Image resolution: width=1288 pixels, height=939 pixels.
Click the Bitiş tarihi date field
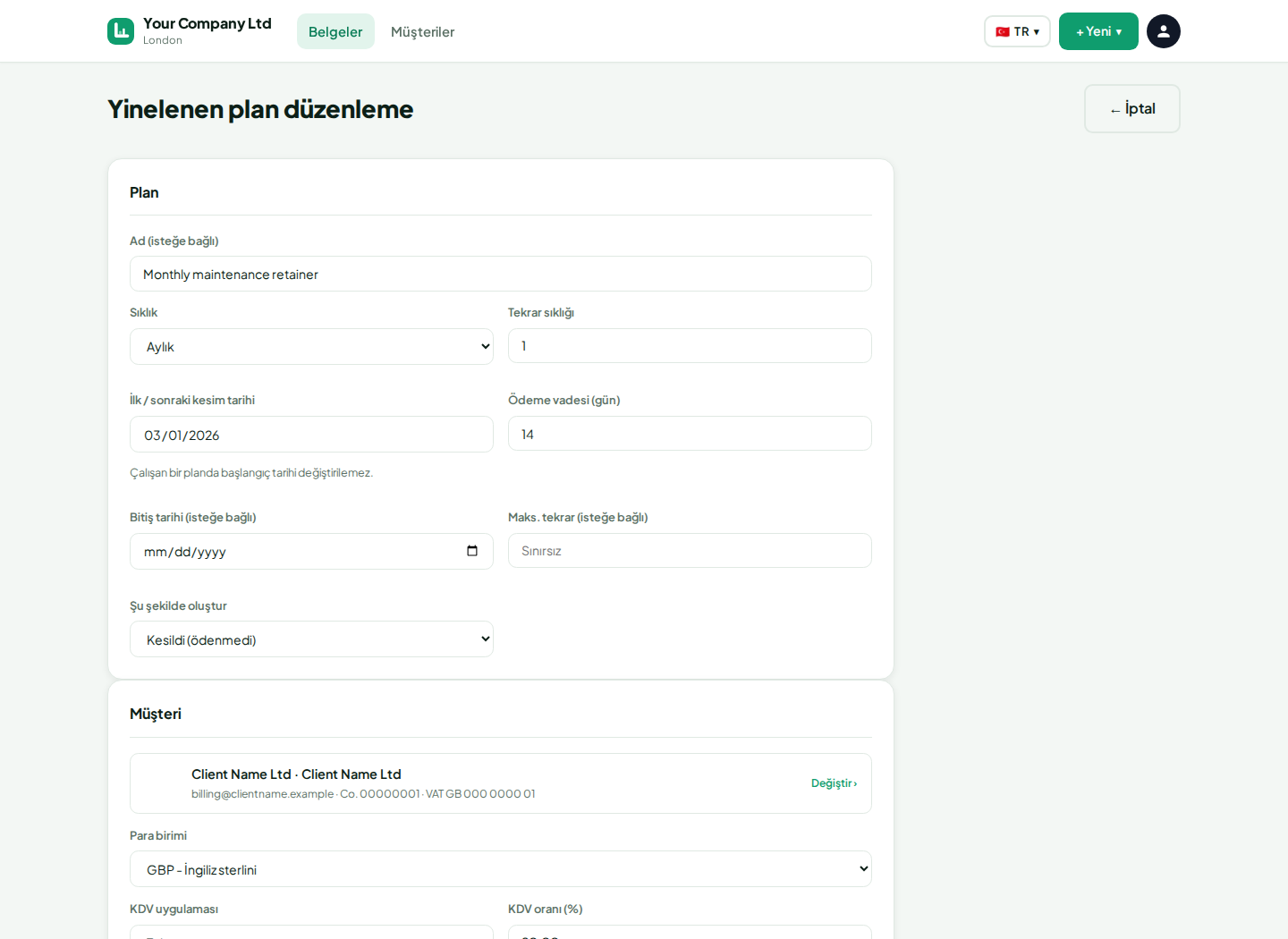pyautogui.click(x=311, y=551)
